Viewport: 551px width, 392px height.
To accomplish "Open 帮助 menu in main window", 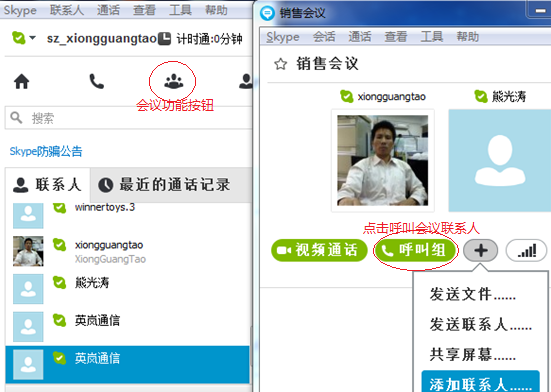I will 216,10.
